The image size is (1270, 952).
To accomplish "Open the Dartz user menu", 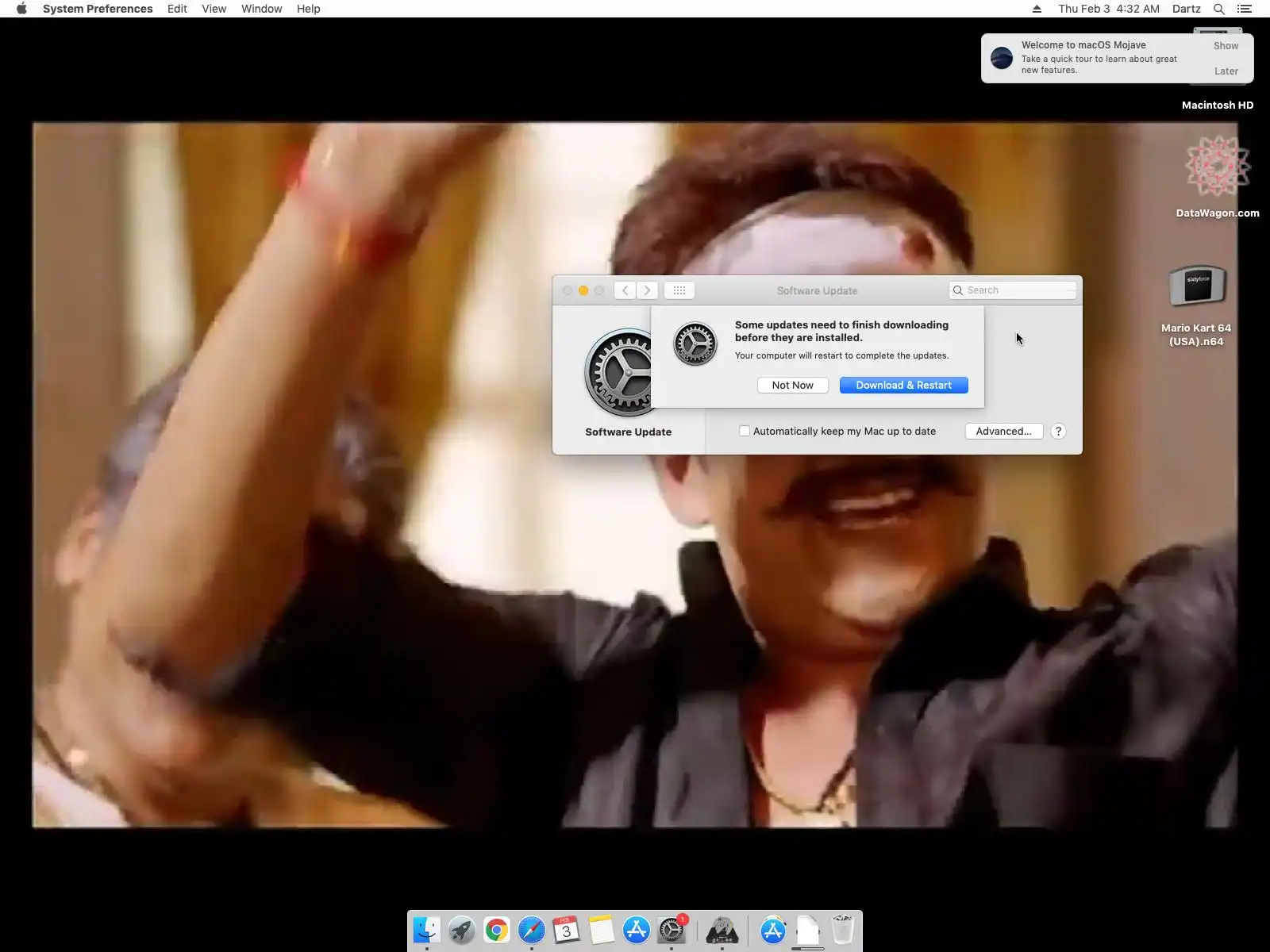I will point(1187,9).
